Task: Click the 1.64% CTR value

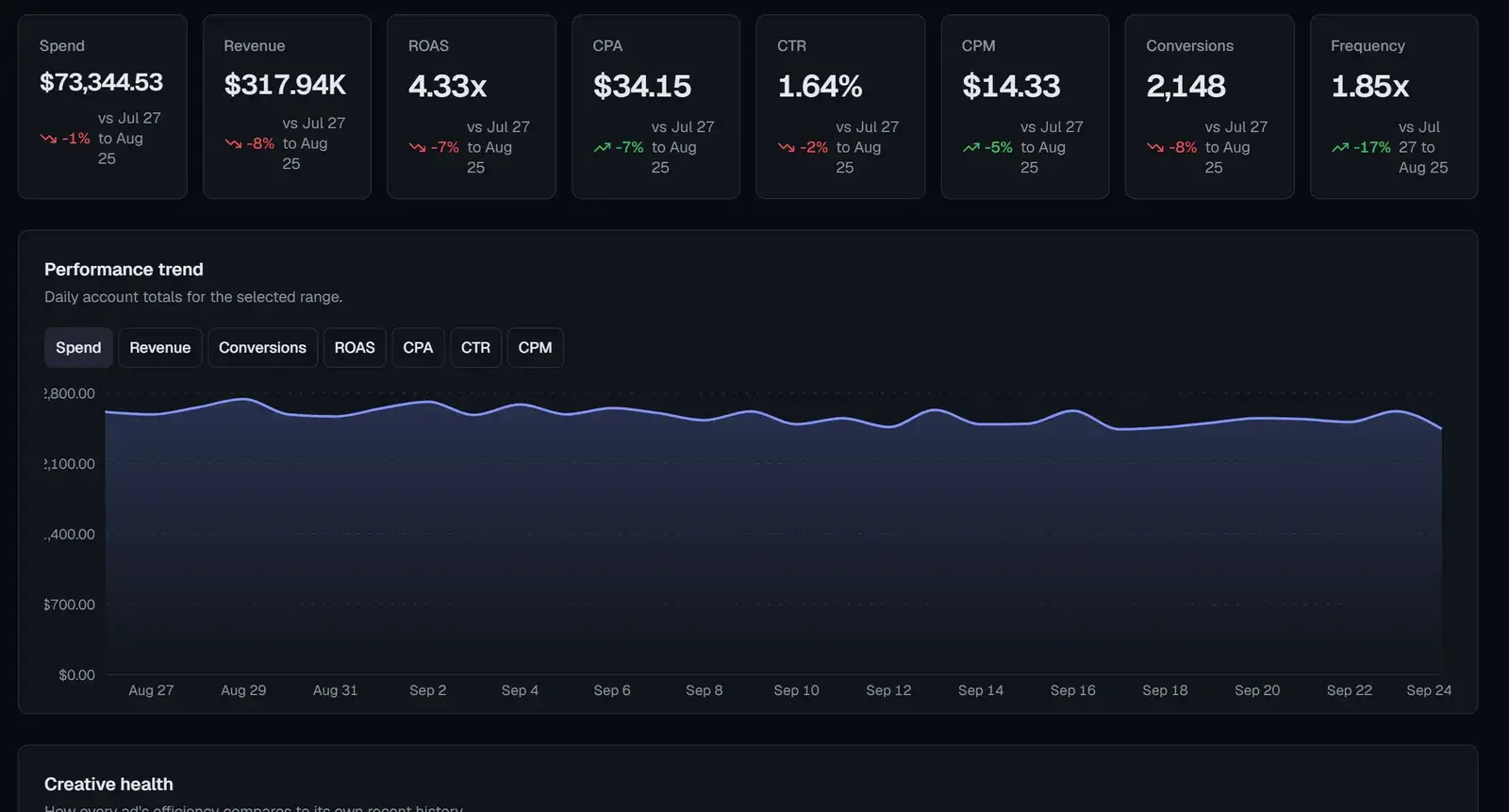Action: click(x=820, y=86)
